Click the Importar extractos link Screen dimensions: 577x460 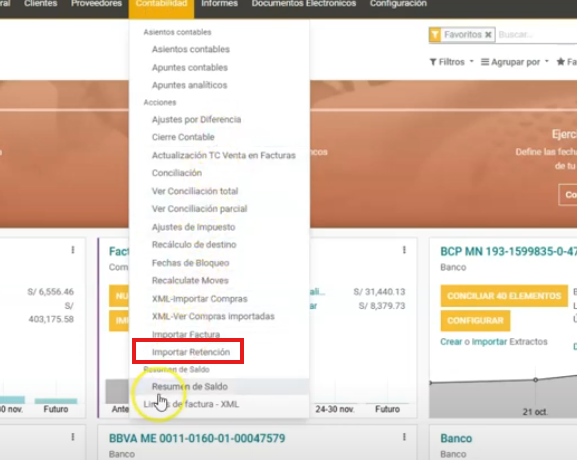(x=489, y=342)
